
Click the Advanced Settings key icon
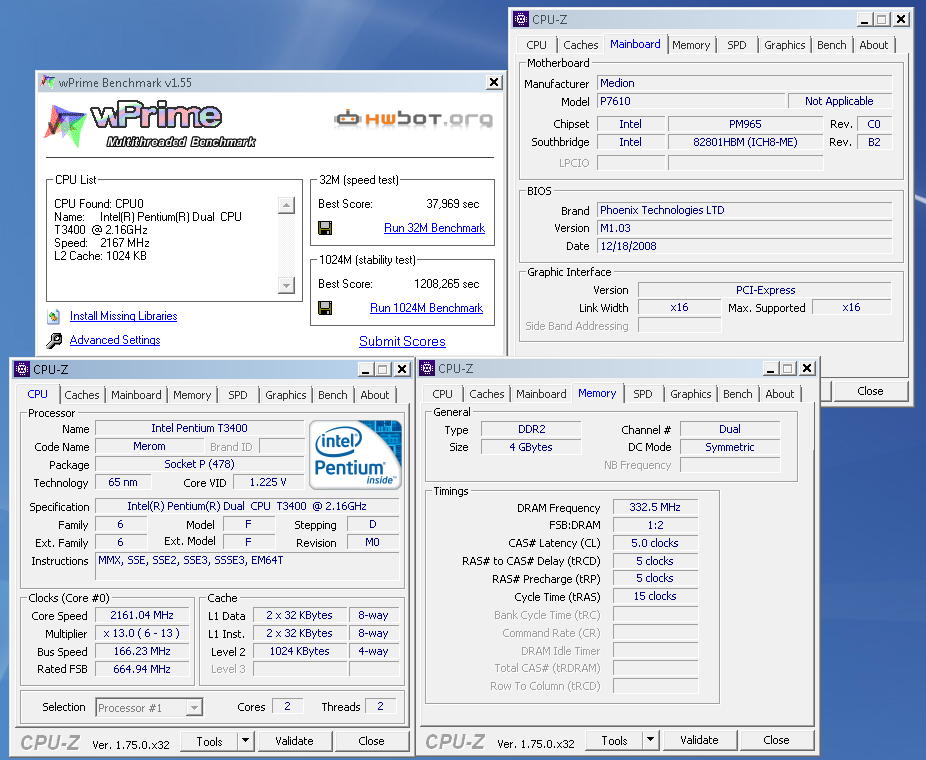point(54,340)
